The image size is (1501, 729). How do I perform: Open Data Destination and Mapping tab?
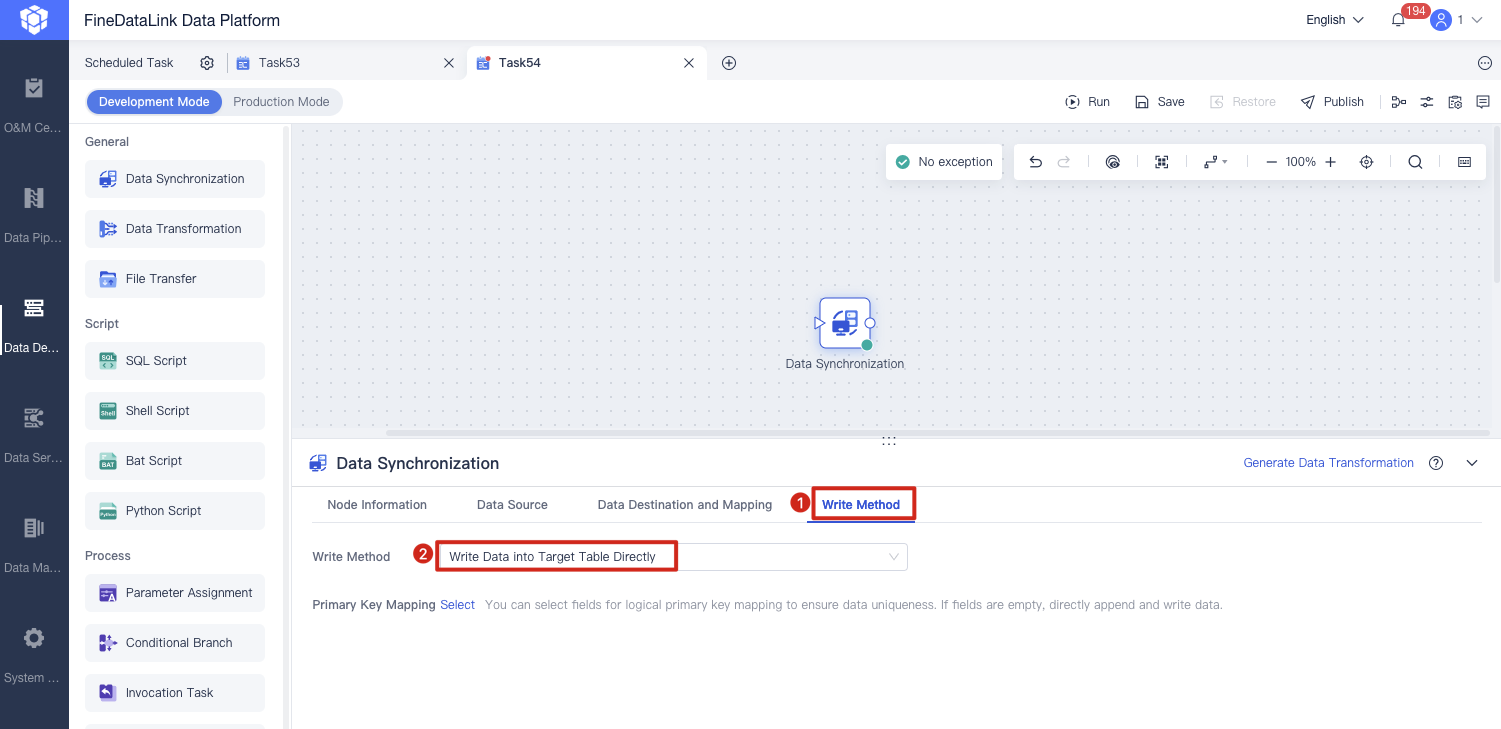[x=685, y=505]
